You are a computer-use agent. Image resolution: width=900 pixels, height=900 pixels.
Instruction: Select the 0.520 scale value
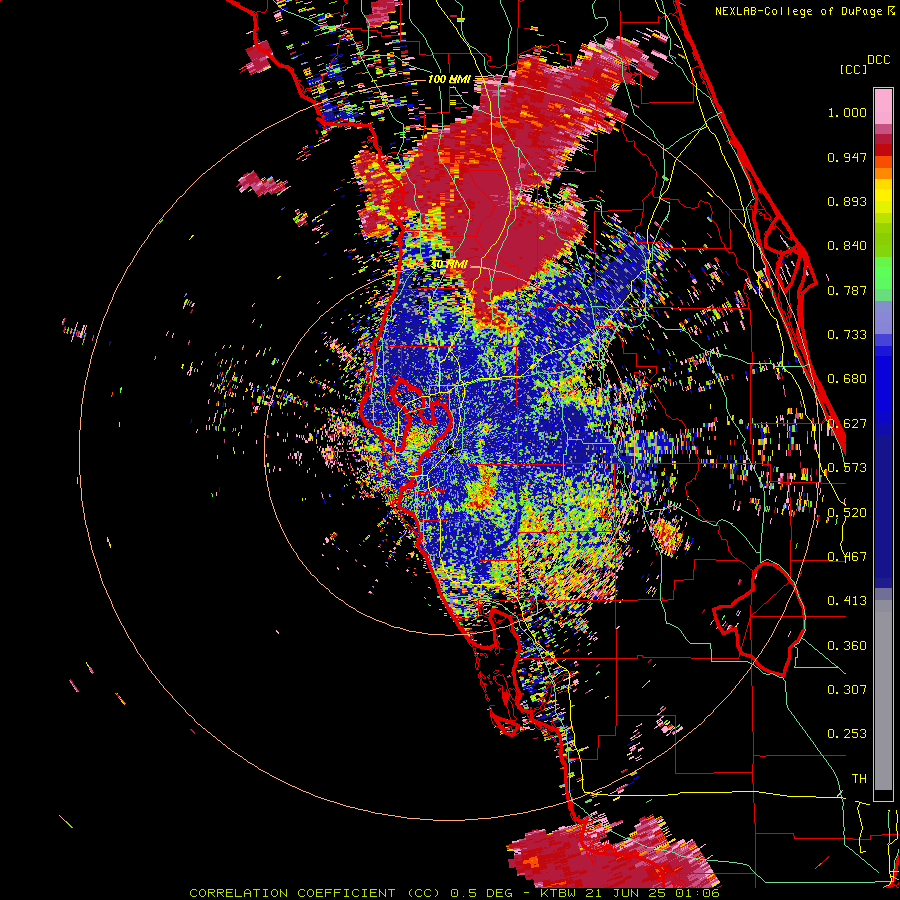click(847, 513)
